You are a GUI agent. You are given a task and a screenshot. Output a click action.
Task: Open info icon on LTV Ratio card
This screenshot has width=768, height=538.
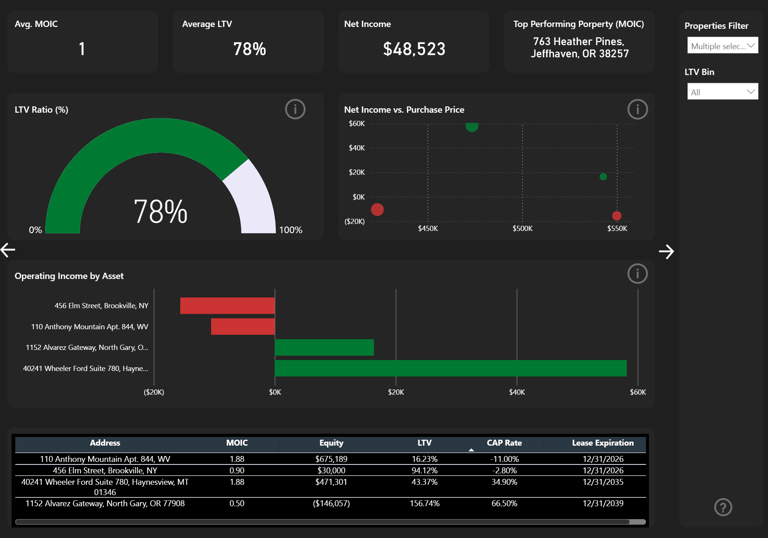click(295, 109)
